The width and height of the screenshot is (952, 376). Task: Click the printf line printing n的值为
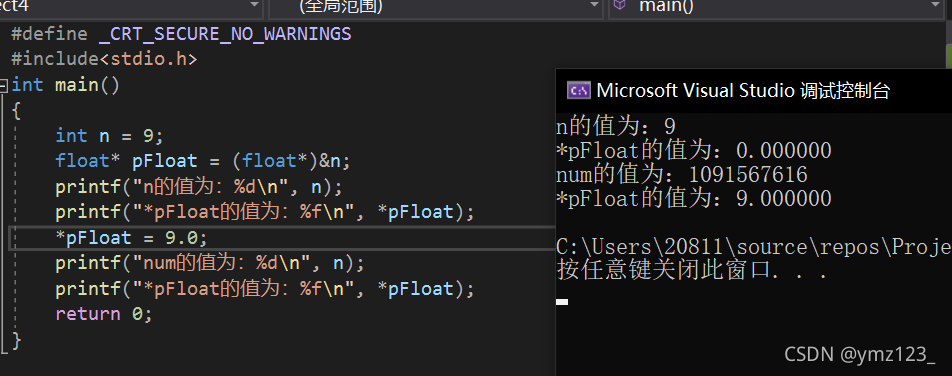199,186
